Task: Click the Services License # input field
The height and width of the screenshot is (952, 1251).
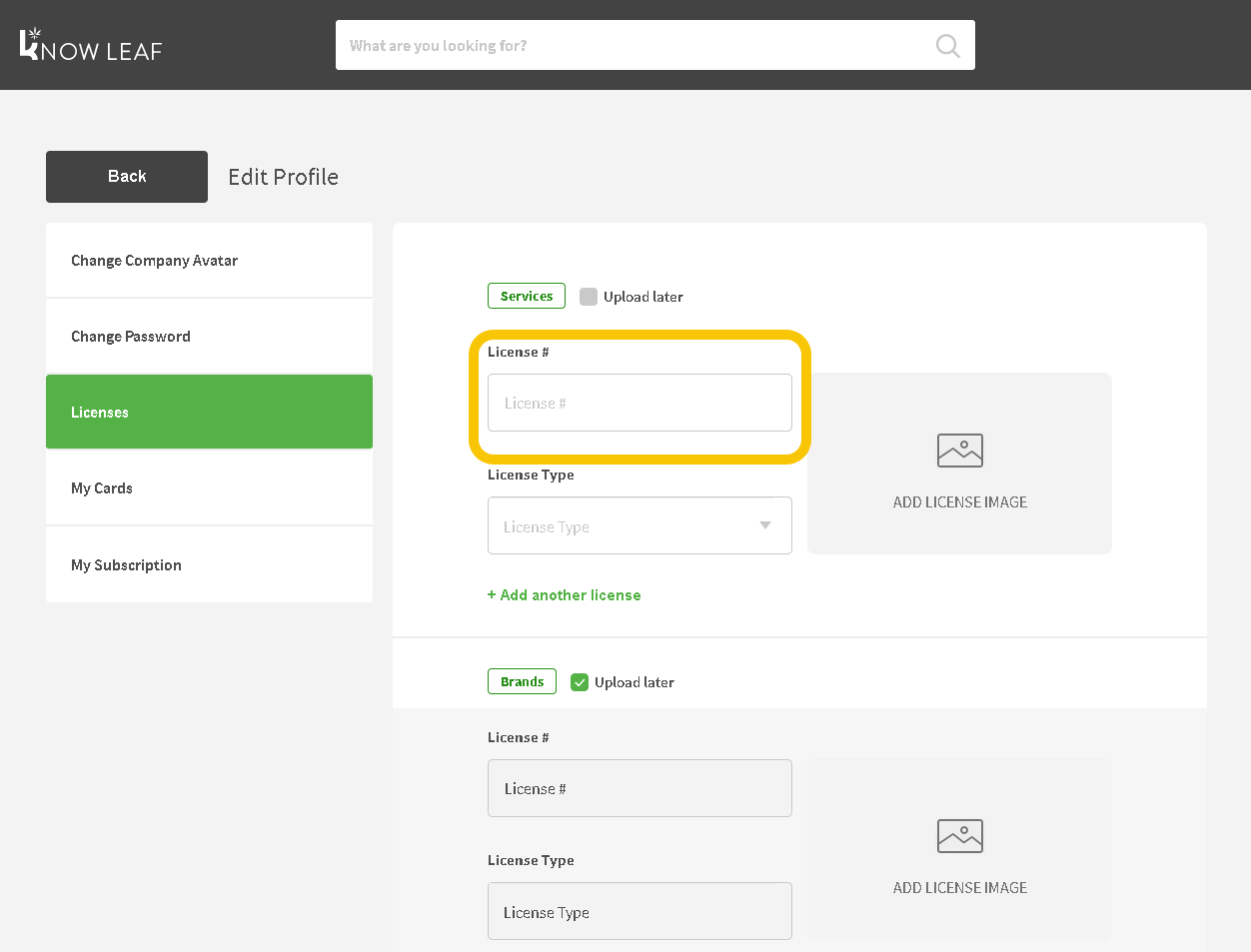Action: click(639, 403)
